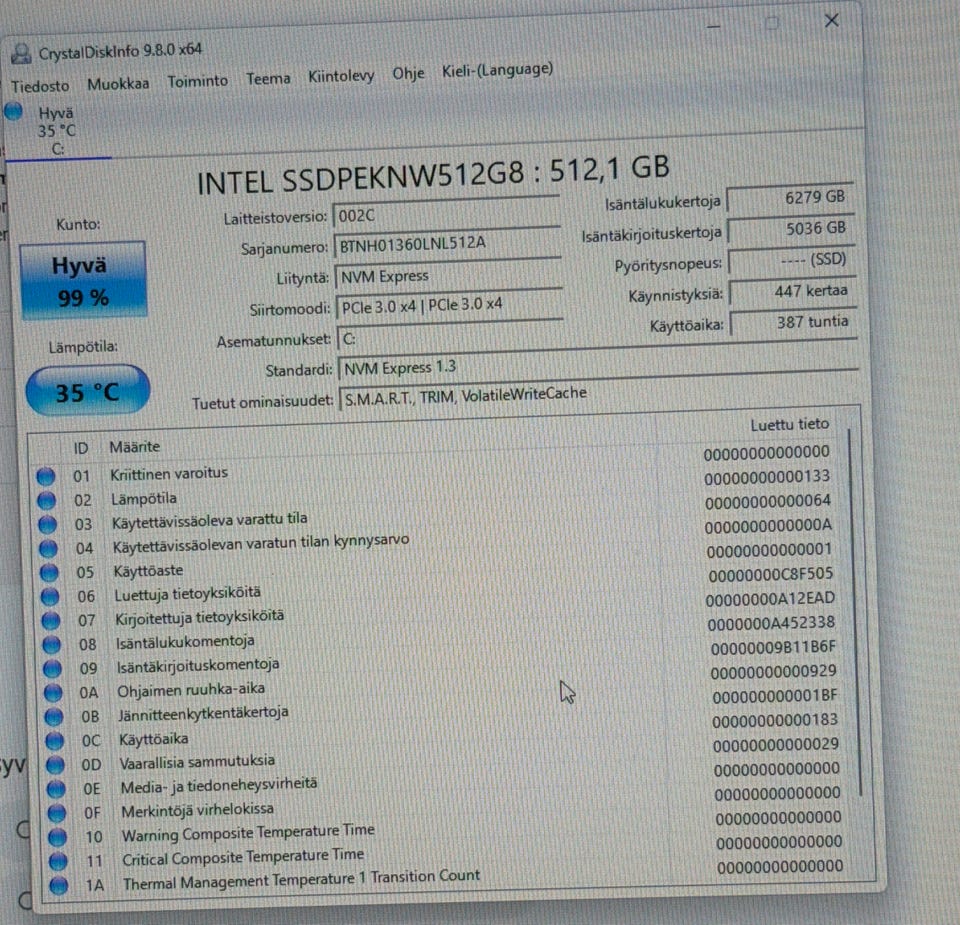960x925 pixels.
Task: Select the Käyttöaste row text
Action: tap(149, 571)
